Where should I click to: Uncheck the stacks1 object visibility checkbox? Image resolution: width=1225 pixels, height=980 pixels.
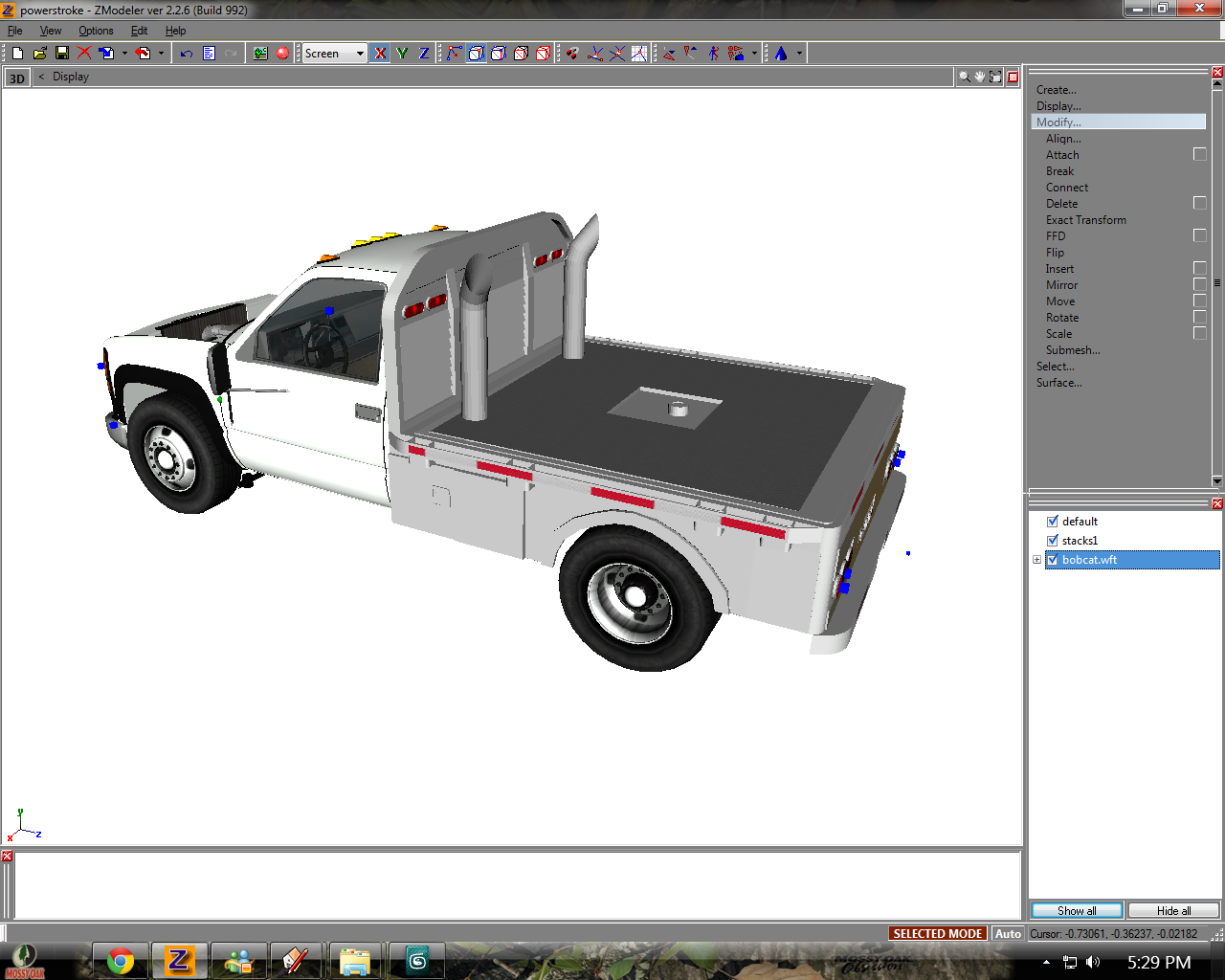click(x=1053, y=541)
